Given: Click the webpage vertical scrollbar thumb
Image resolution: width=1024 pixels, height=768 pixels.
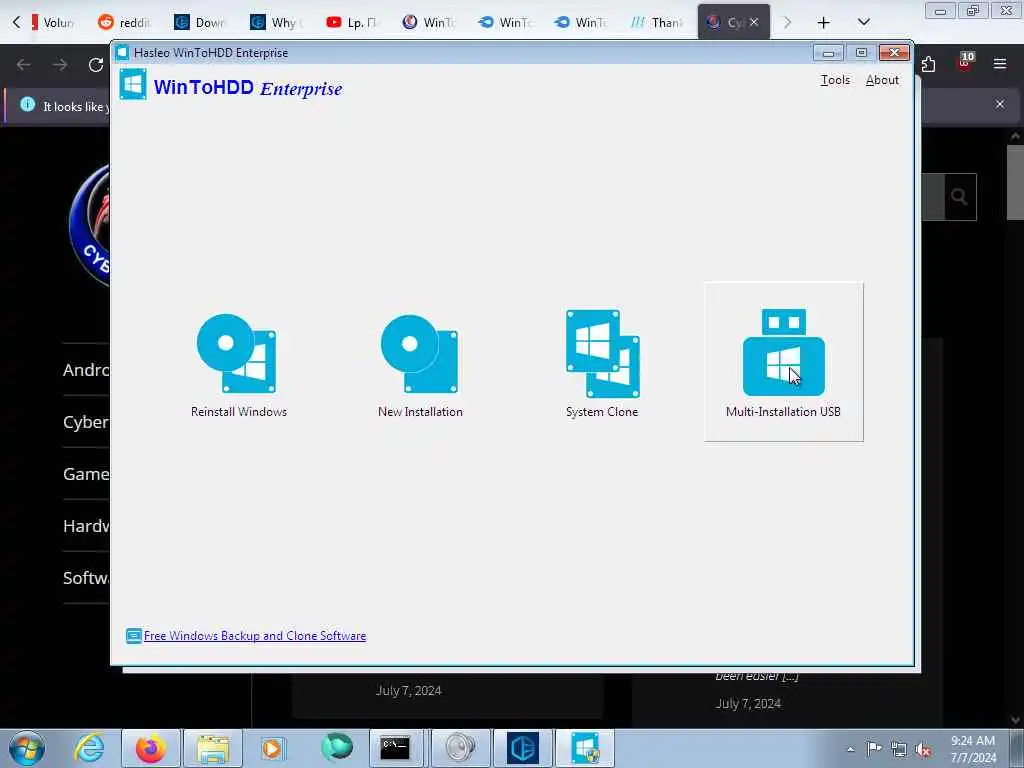Looking at the screenshot, I should (1015, 183).
